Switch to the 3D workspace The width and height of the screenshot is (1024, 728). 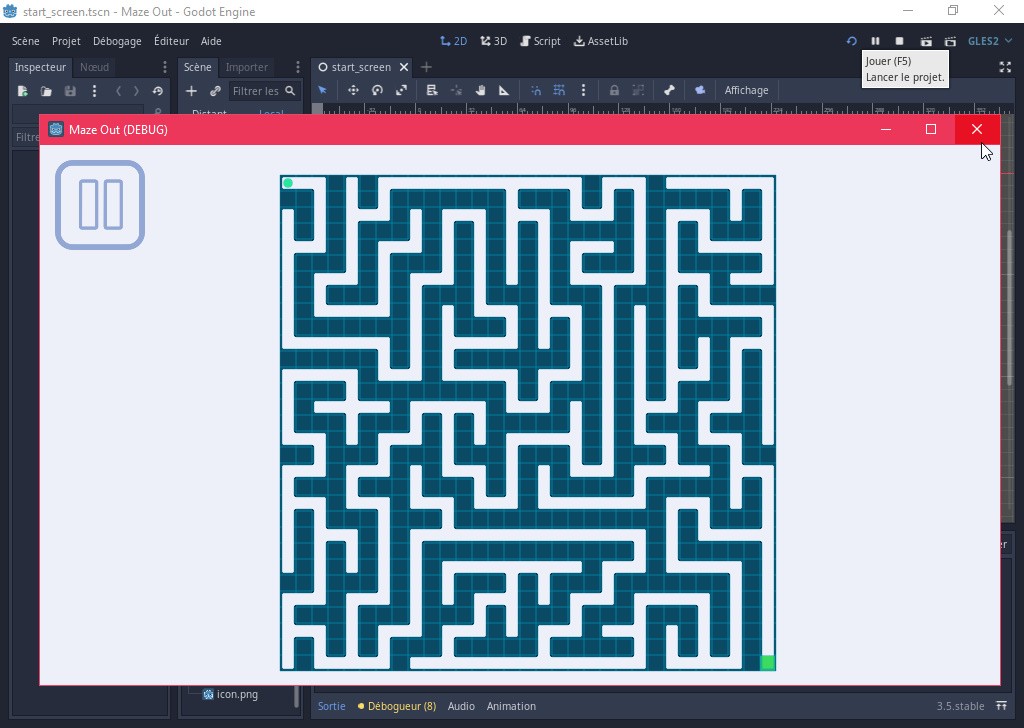[x=494, y=41]
